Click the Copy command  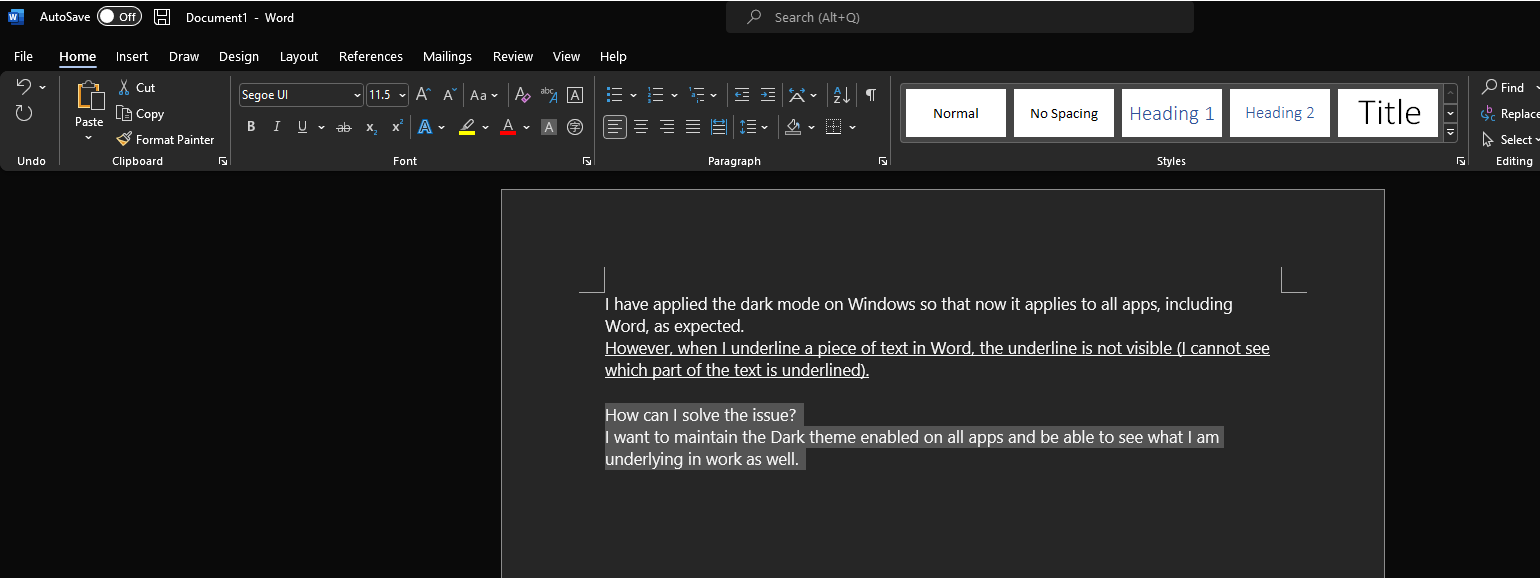[140, 113]
